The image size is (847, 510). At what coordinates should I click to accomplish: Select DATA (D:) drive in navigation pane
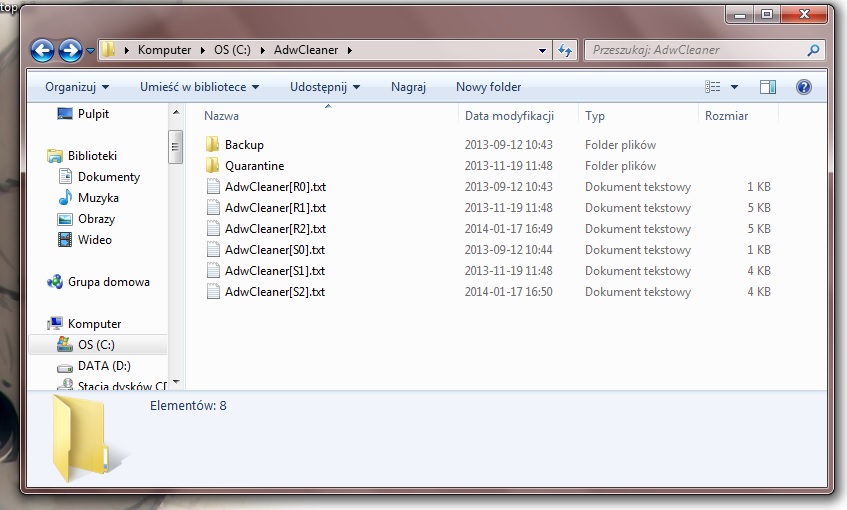coord(104,366)
